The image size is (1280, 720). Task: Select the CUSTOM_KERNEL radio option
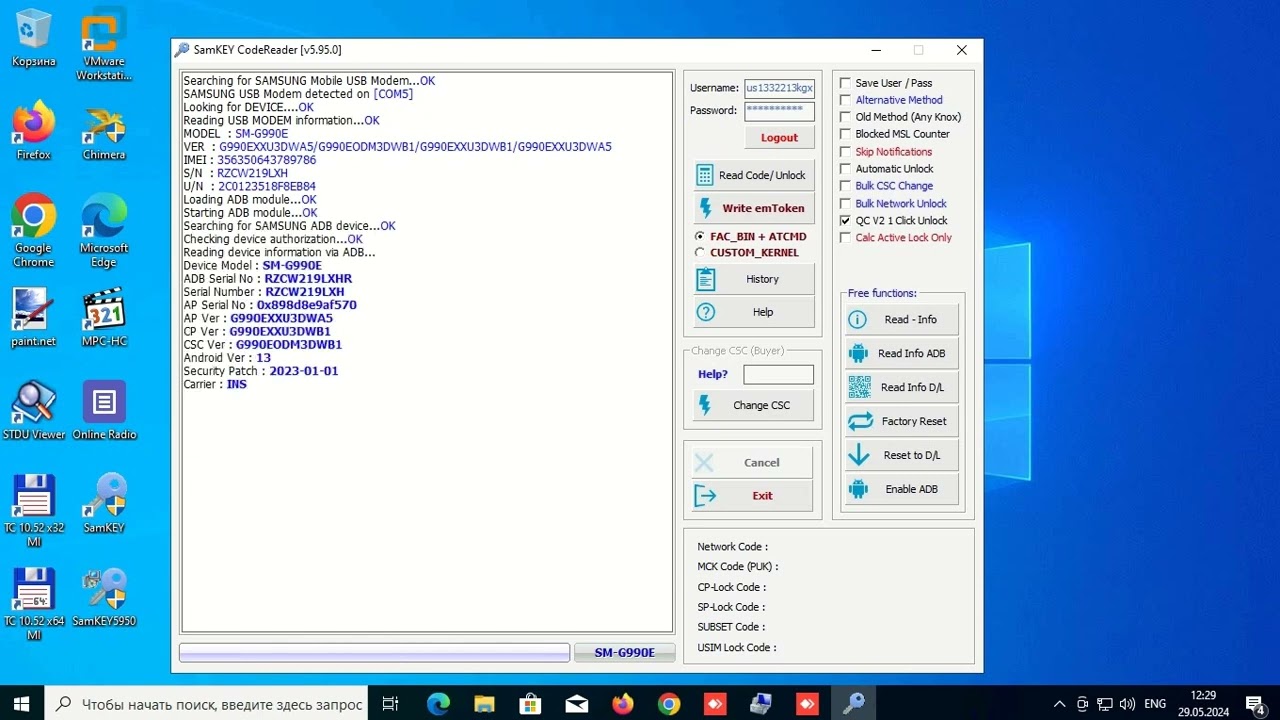point(700,252)
